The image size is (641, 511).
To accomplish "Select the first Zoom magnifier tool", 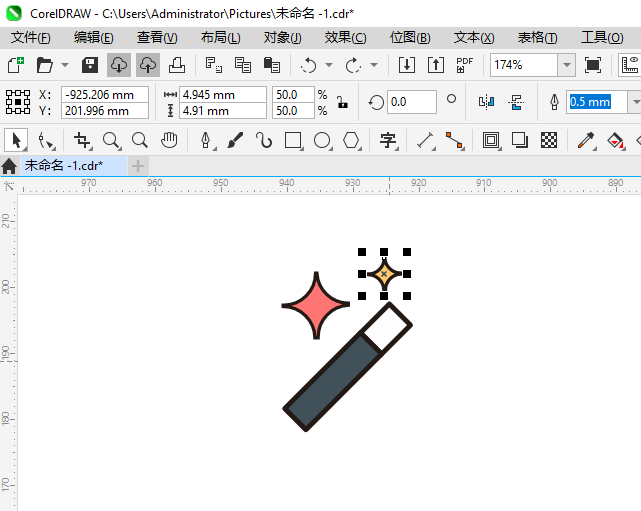I will click(x=111, y=141).
